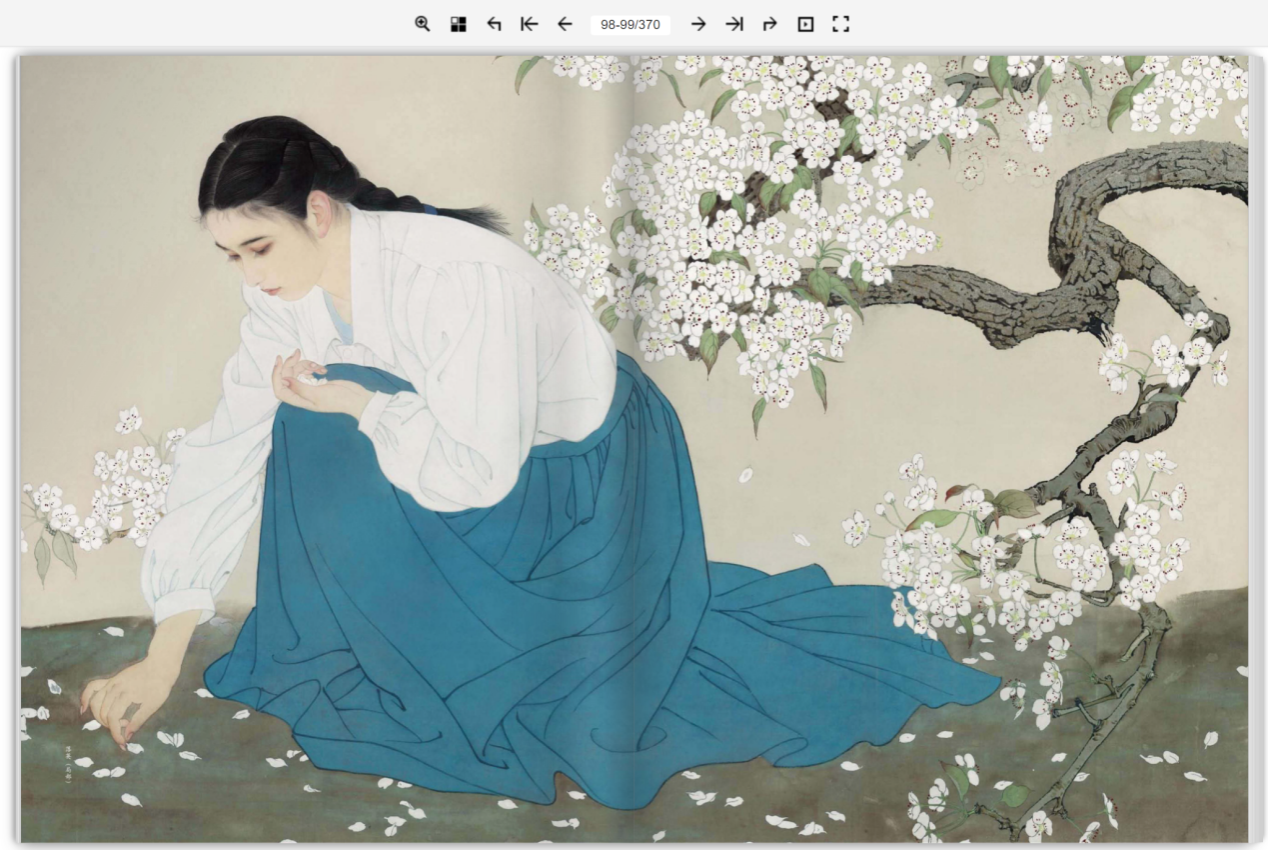Click the zoom in magnifier icon

[x=423, y=24]
